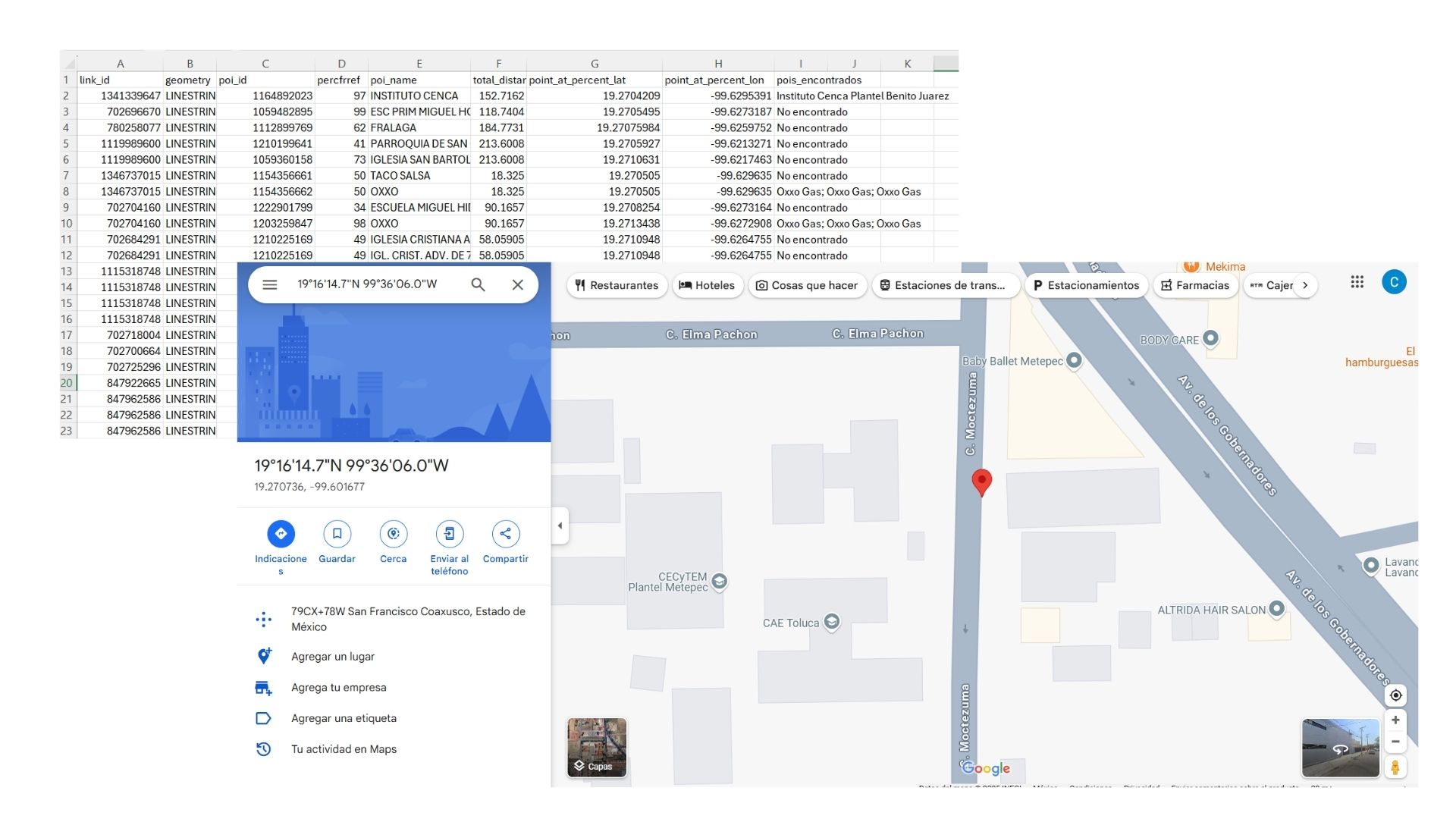Image resolution: width=1456 pixels, height=819 pixels.
Task: Open the Google apps grid
Action: click(1357, 282)
